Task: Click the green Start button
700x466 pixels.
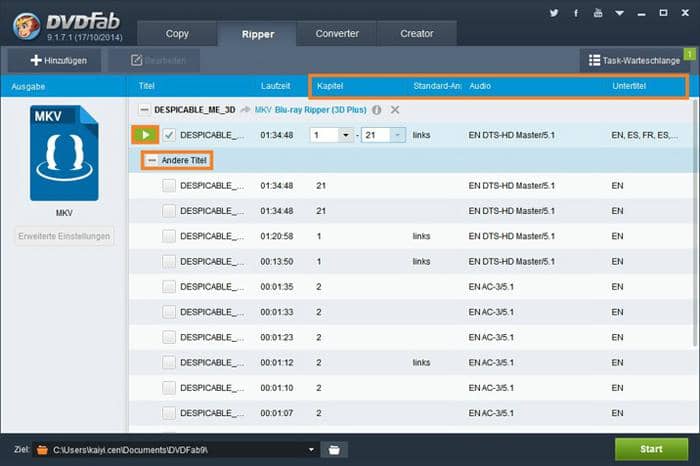Action: click(651, 449)
